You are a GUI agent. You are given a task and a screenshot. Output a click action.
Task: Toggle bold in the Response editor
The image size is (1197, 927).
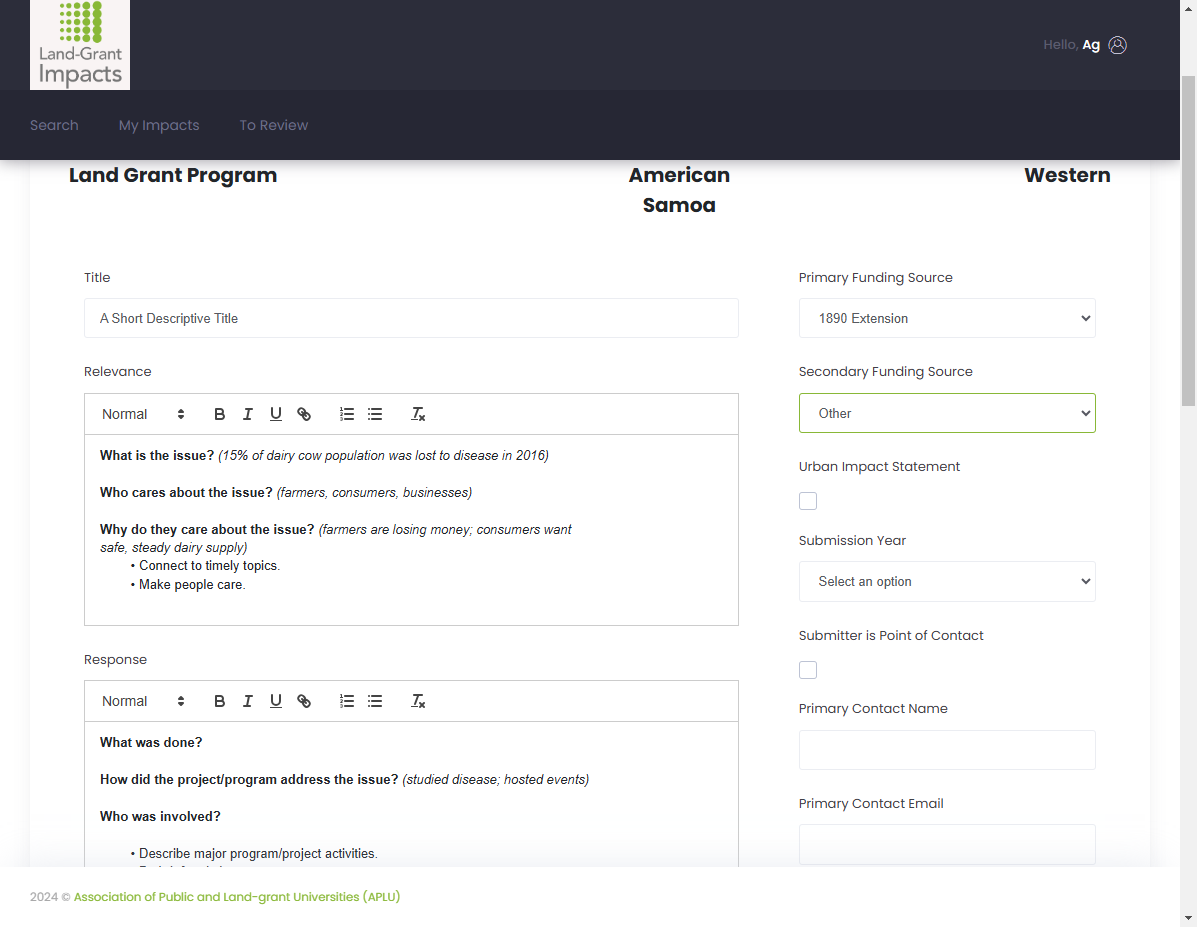(x=219, y=701)
